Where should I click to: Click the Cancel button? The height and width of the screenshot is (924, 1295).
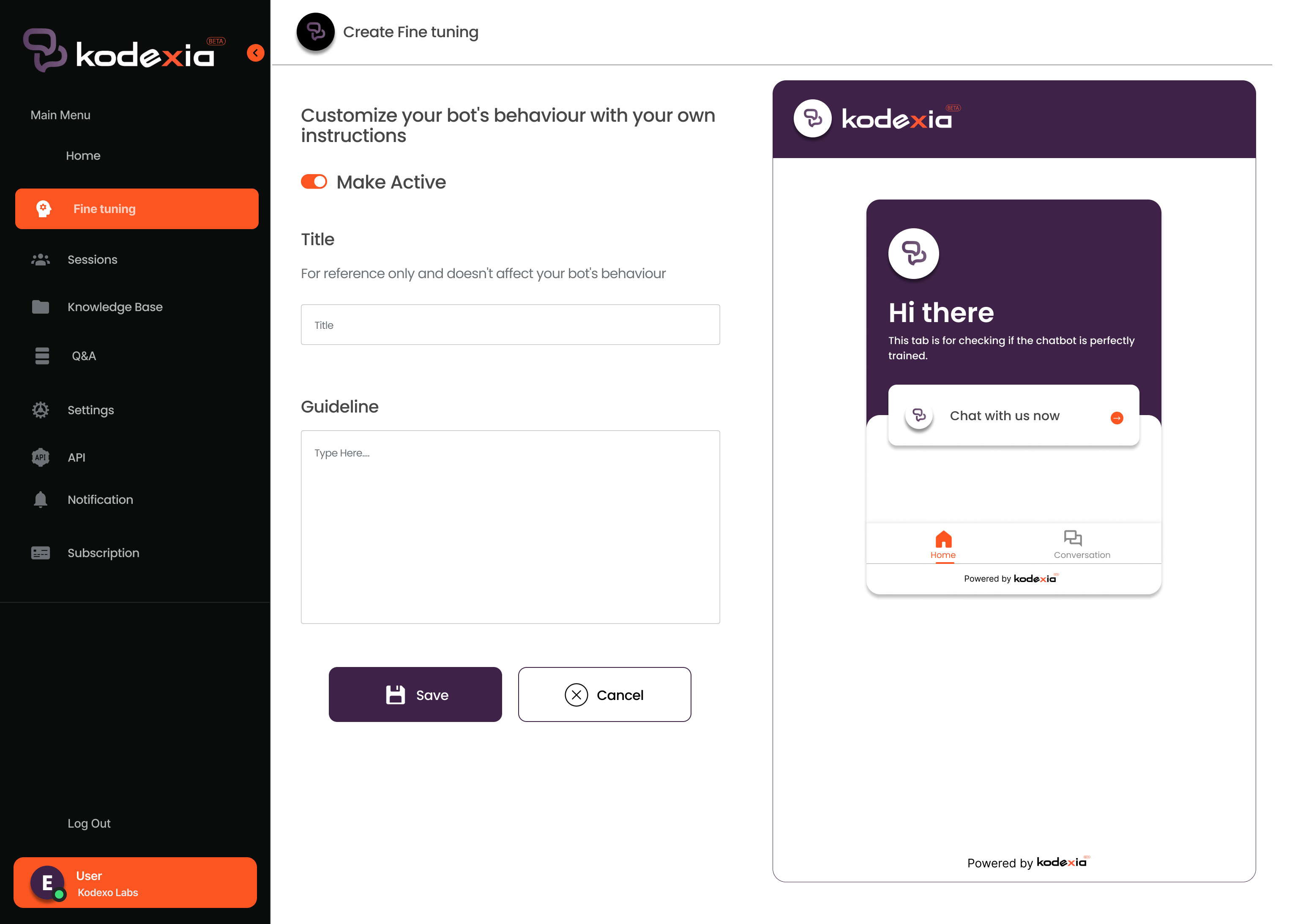(604, 694)
